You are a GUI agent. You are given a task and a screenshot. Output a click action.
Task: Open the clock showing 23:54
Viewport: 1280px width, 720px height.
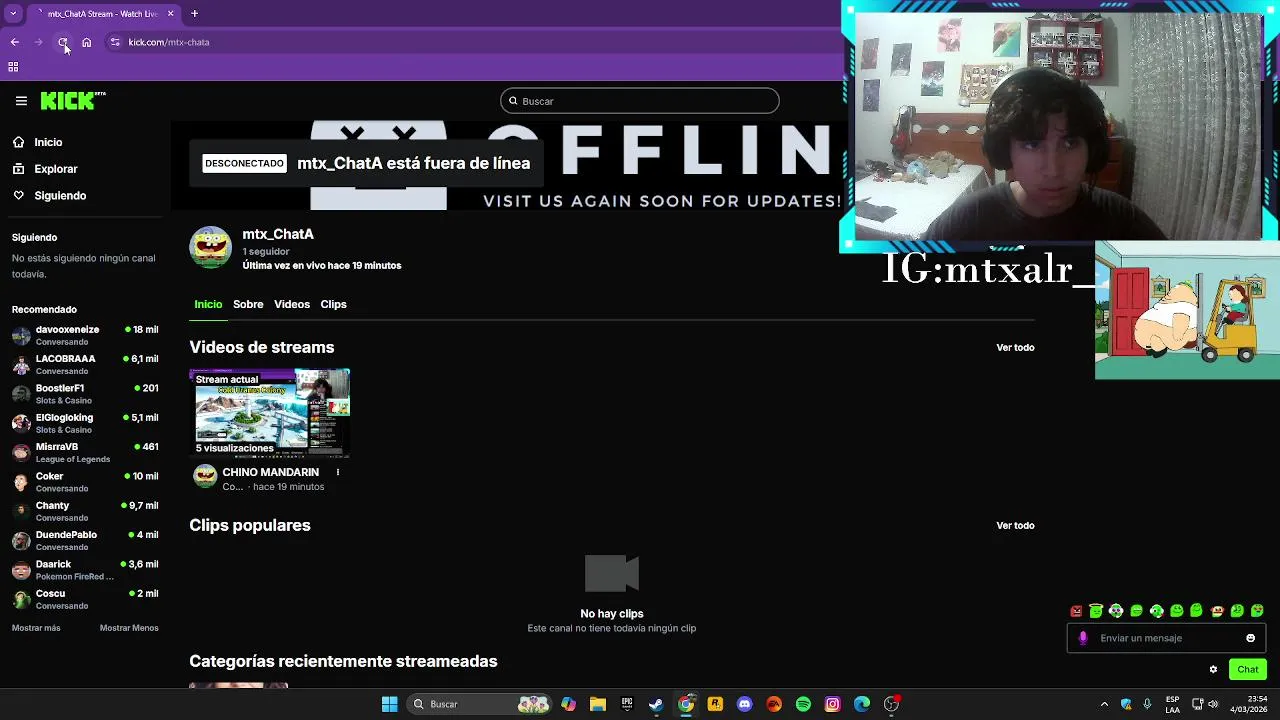coord(1250,704)
